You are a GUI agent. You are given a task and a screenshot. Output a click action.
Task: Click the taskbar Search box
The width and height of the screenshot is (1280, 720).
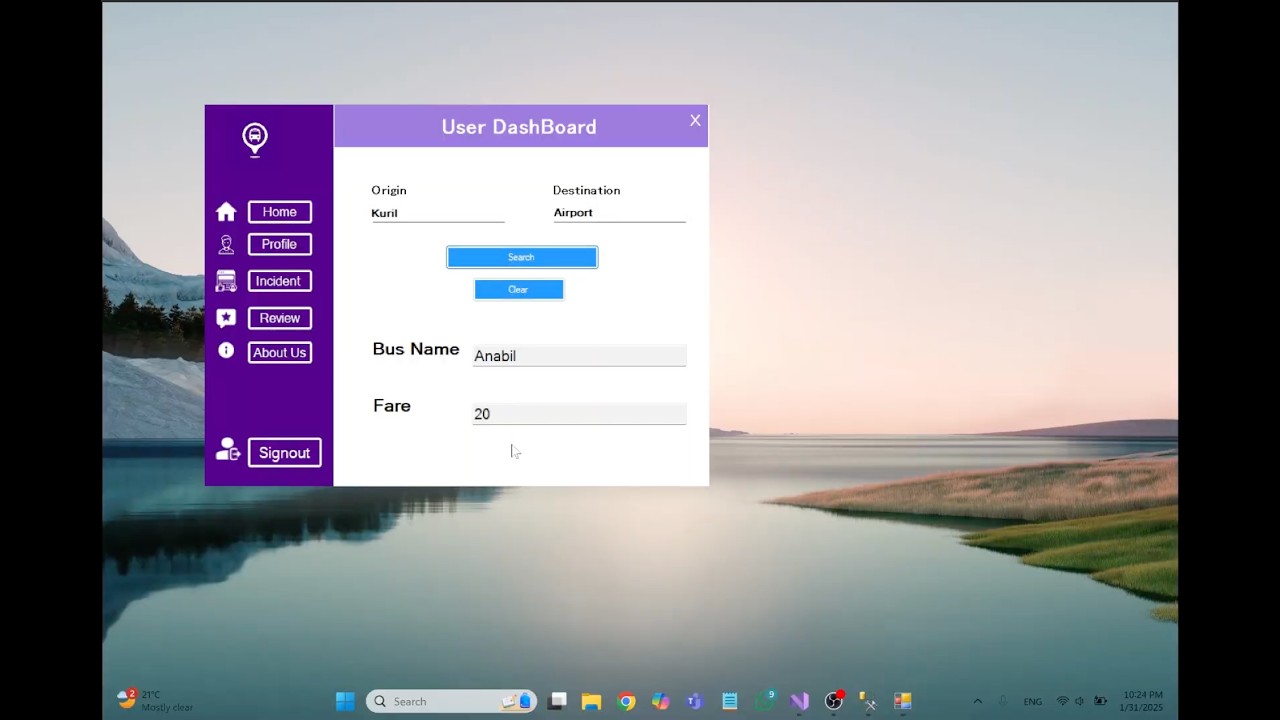451,701
